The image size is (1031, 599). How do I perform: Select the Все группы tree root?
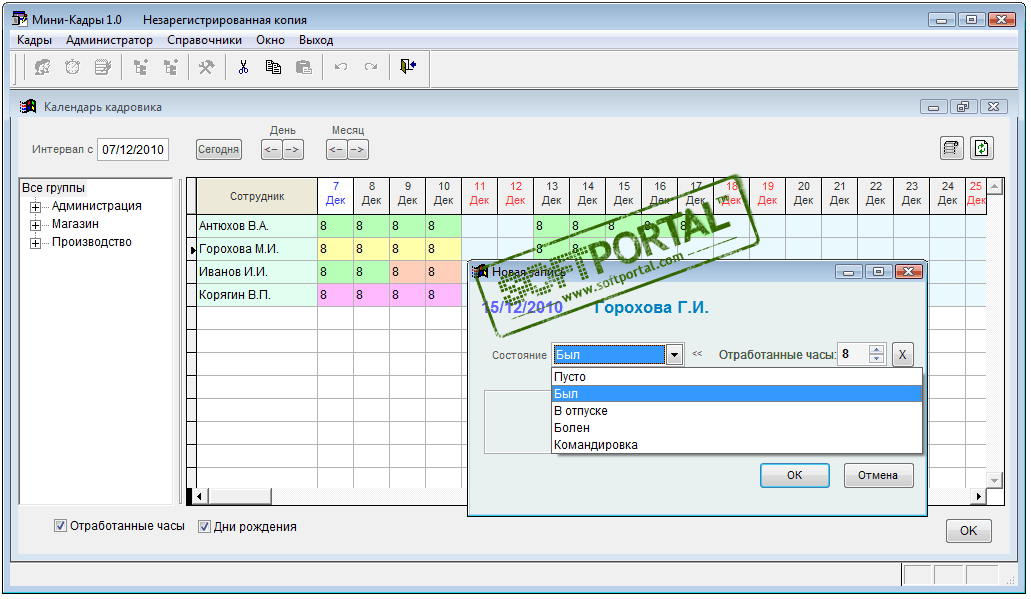pos(53,188)
